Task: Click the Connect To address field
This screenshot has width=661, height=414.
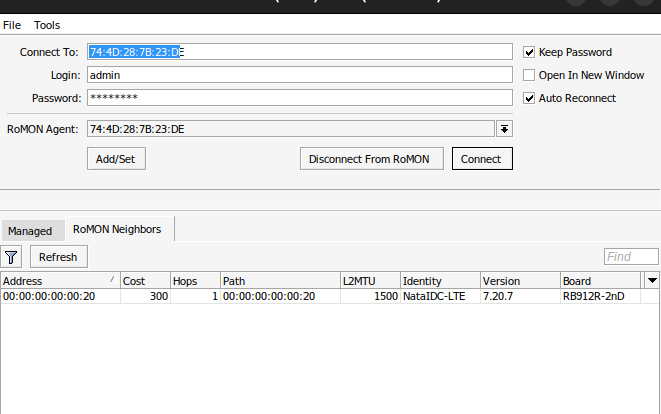Action: (x=298, y=52)
